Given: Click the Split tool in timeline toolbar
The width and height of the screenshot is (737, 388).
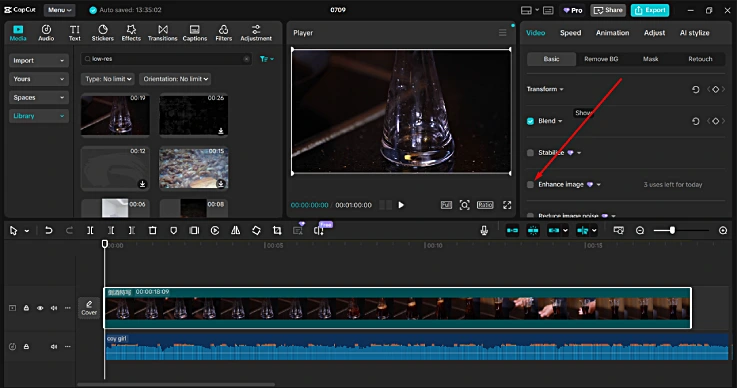Looking at the screenshot, I should 90,230.
